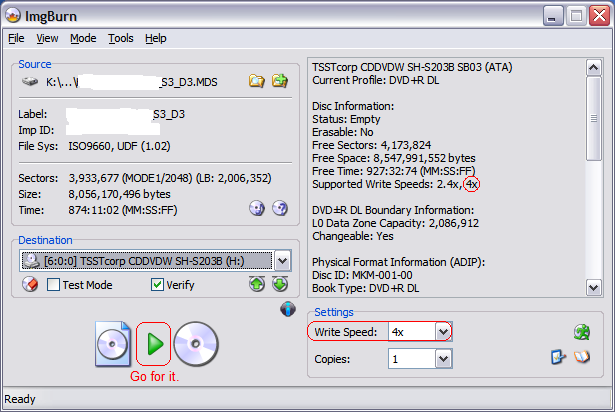Click the scroll down arrow in disc info panel
The image size is (615, 412).
click(594, 286)
